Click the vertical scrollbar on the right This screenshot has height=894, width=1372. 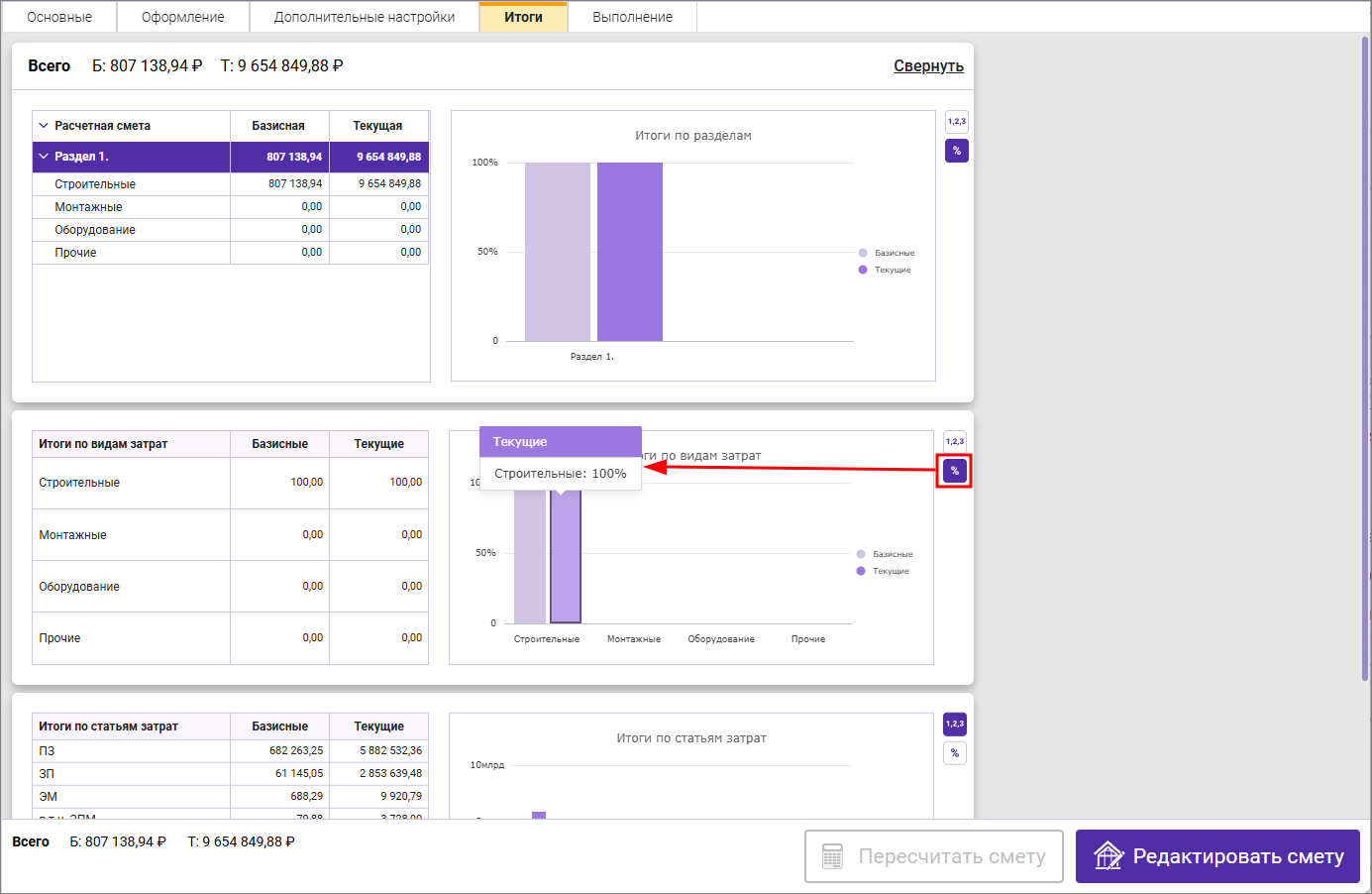coord(1364,357)
